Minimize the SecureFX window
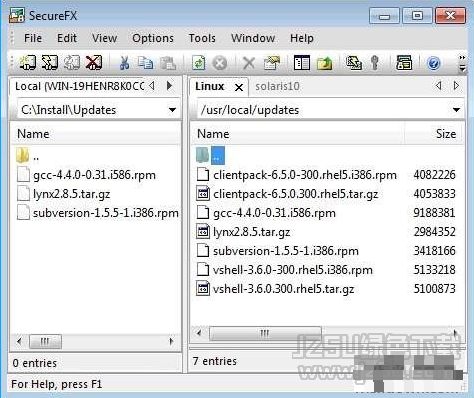474x398 pixels. click(384, 16)
